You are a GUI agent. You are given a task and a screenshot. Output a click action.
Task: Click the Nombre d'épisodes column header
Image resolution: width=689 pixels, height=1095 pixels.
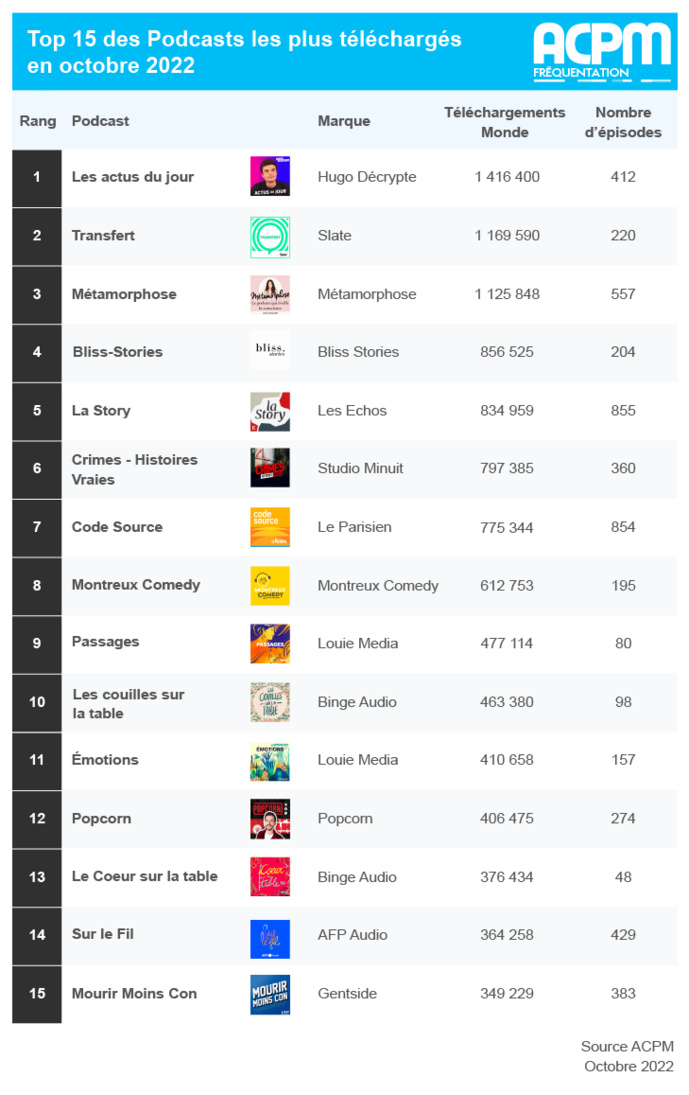[623, 122]
